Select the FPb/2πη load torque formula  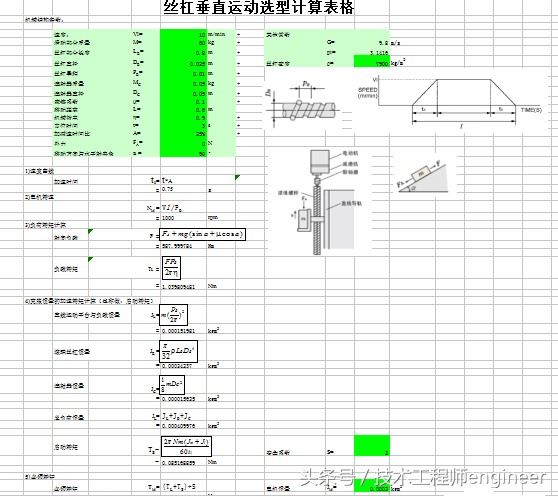tap(171, 268)
